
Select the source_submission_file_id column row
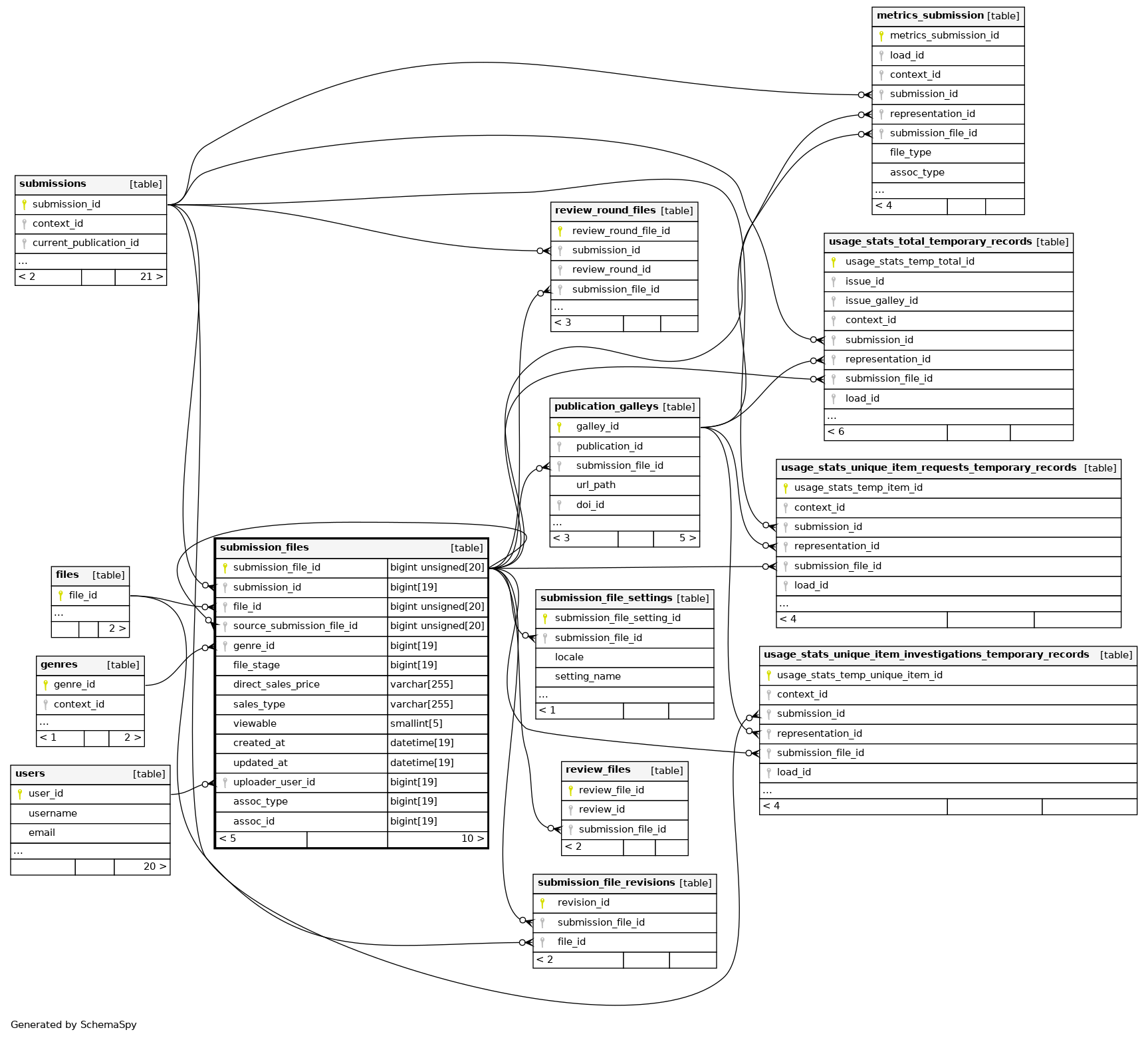tap(295, 626)
